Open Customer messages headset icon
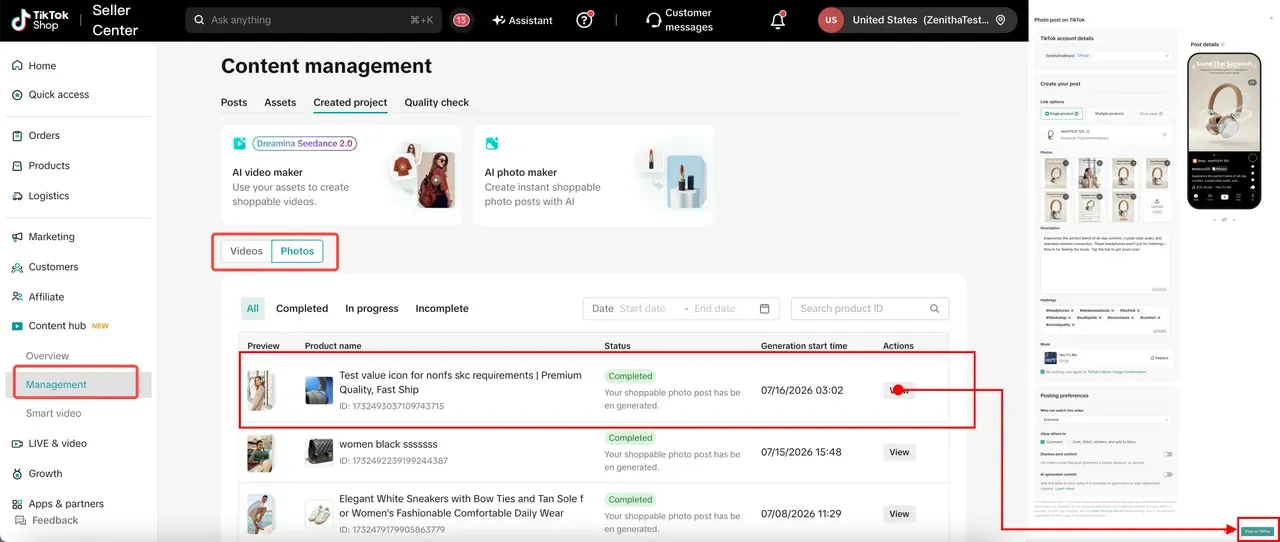Viewport: 1280px width, 542px height. coord(654,20)
